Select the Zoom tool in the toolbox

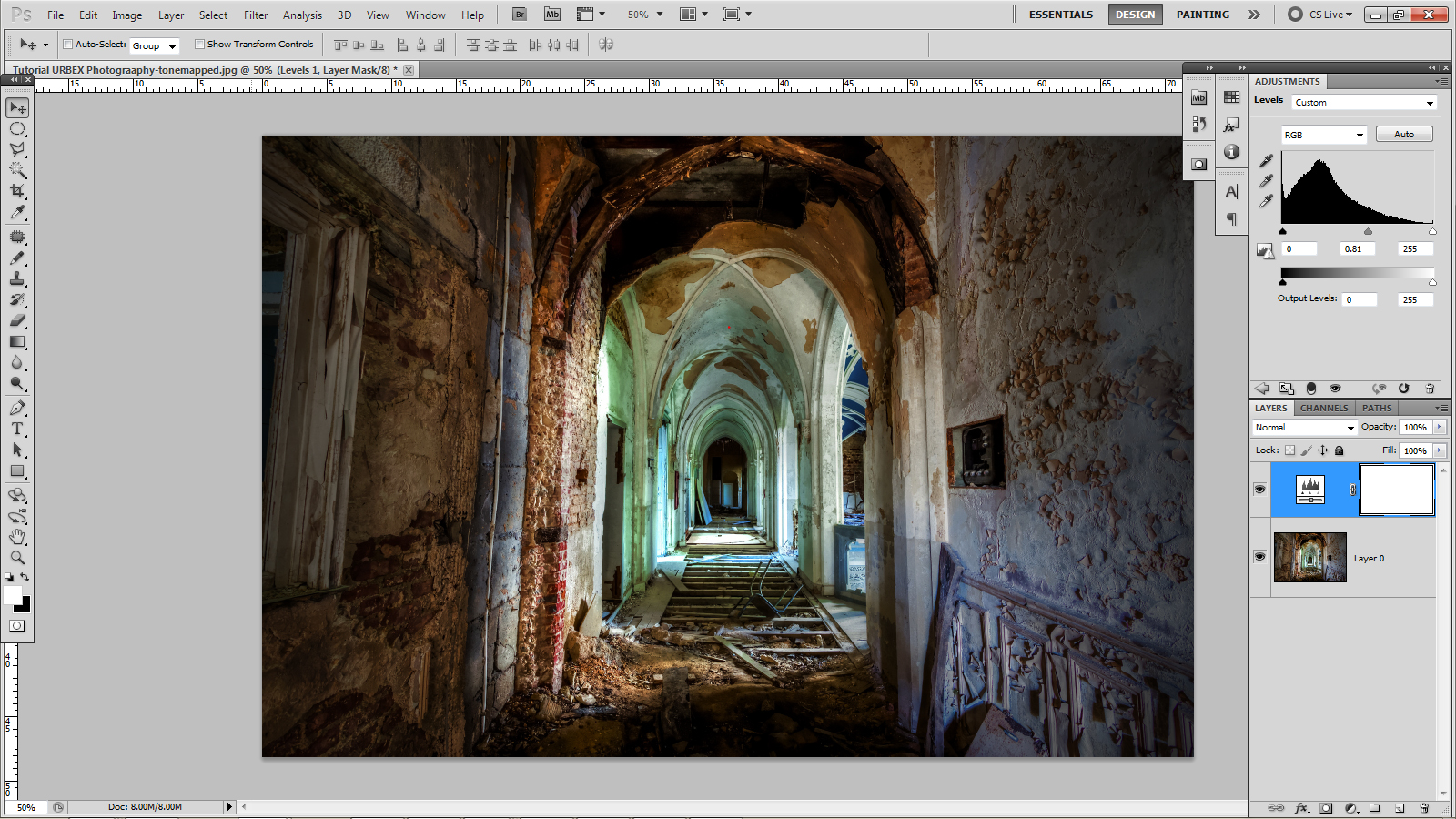[x=17, y=558]
